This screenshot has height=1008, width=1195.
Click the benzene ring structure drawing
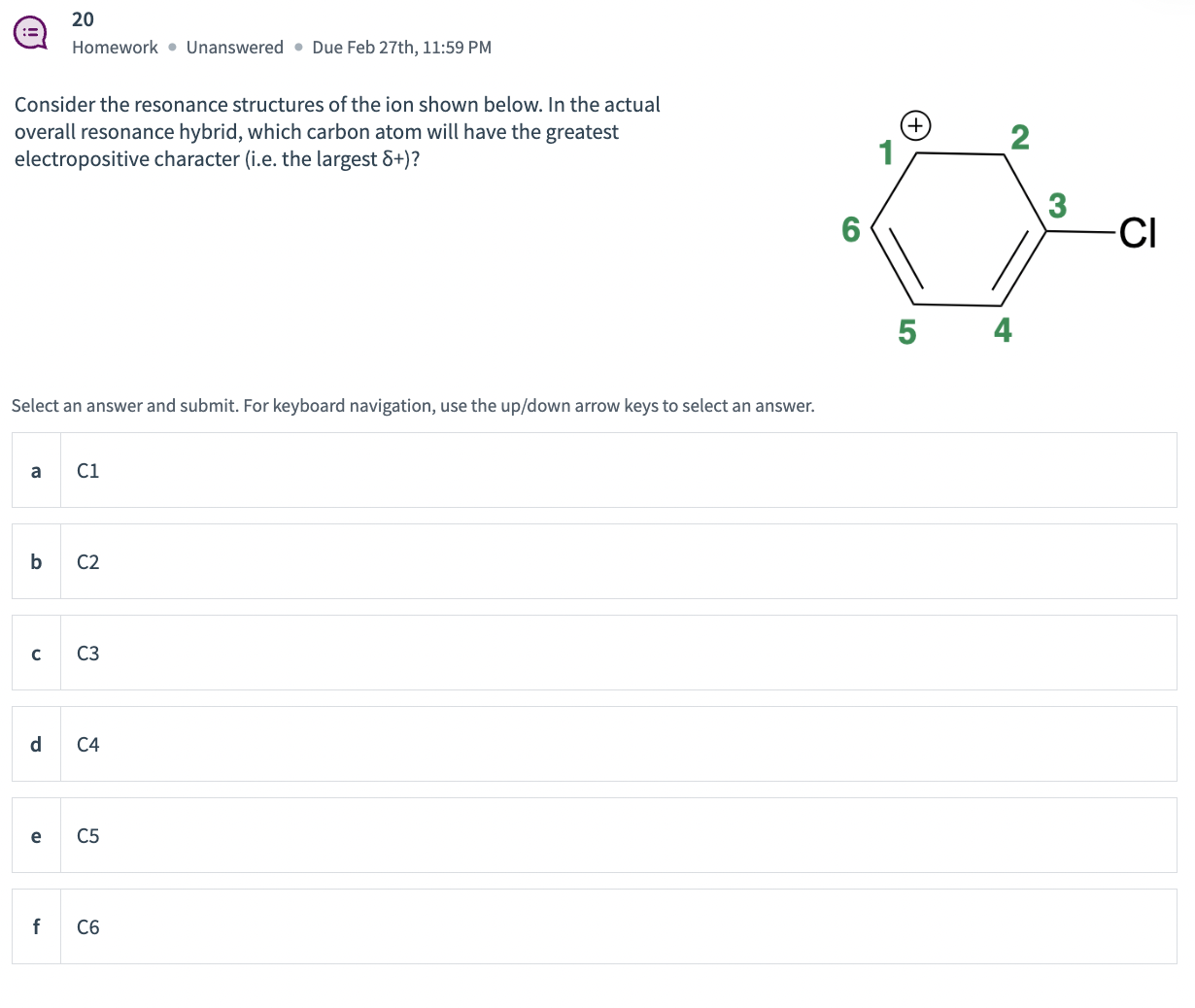957,231
